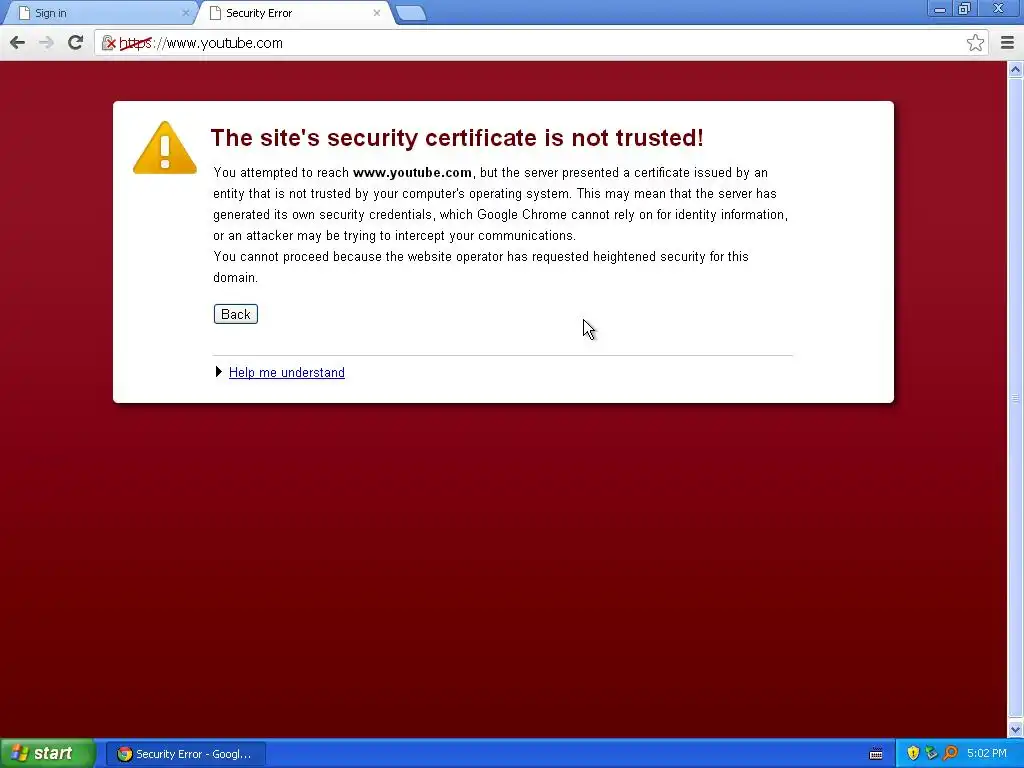Close the Security Error tab
Image resolution: width=1024 pixels, height=768 pixels.
pyautogui.click(x=377, y=13)
